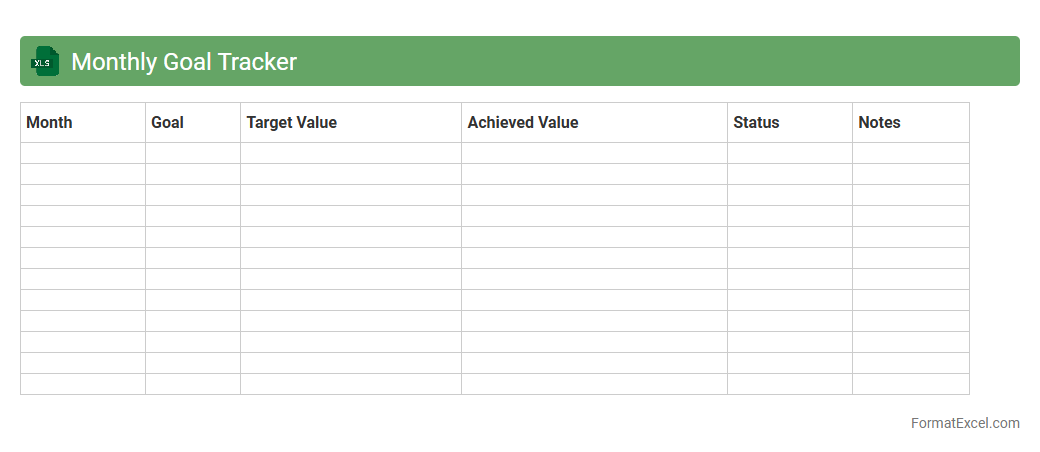Click first empty cell under Target Value
The height and width of the screenshot is (452, 1040).
(350, 153)
